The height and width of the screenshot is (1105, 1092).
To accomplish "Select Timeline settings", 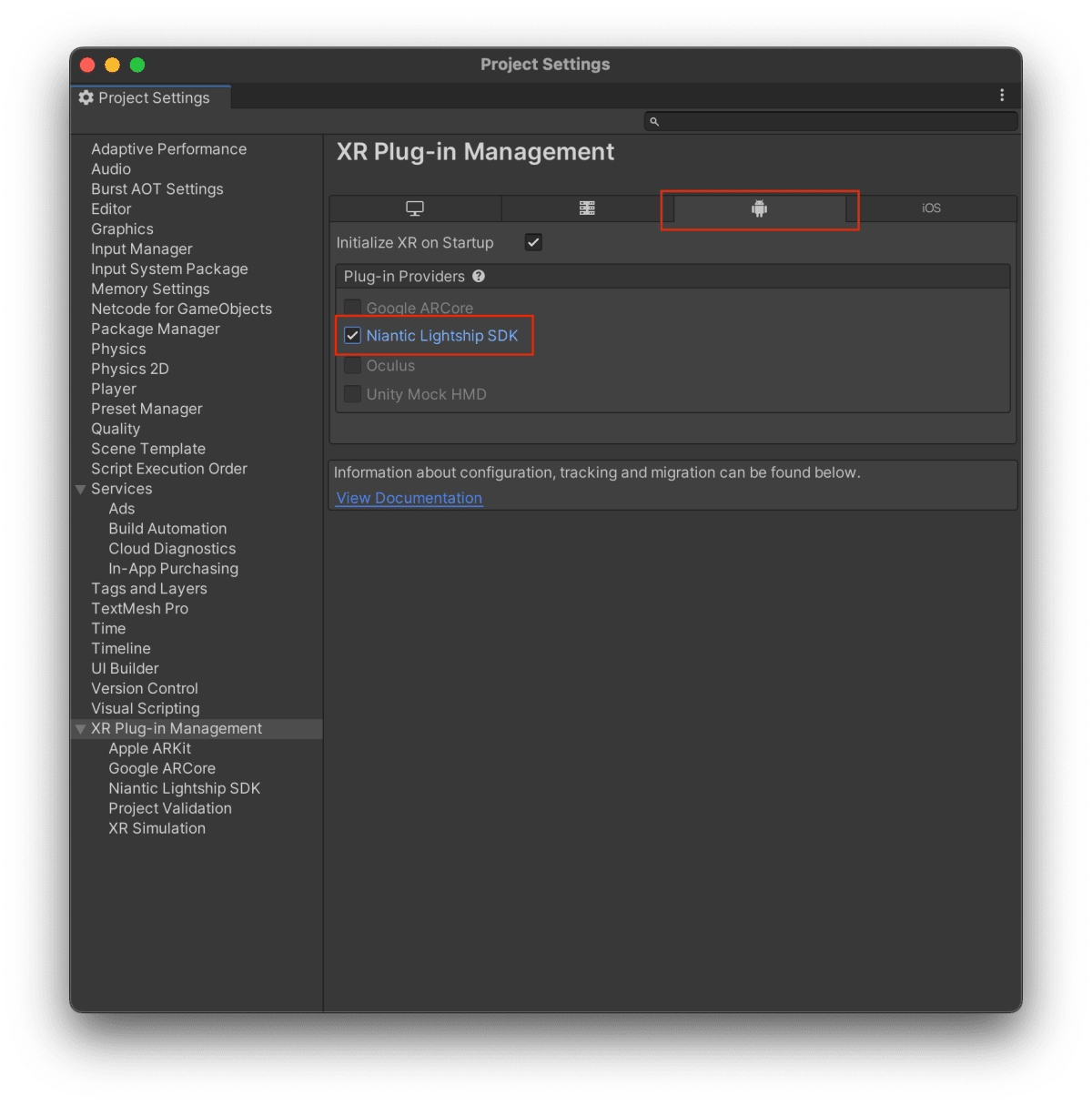I will click(121, 650).
